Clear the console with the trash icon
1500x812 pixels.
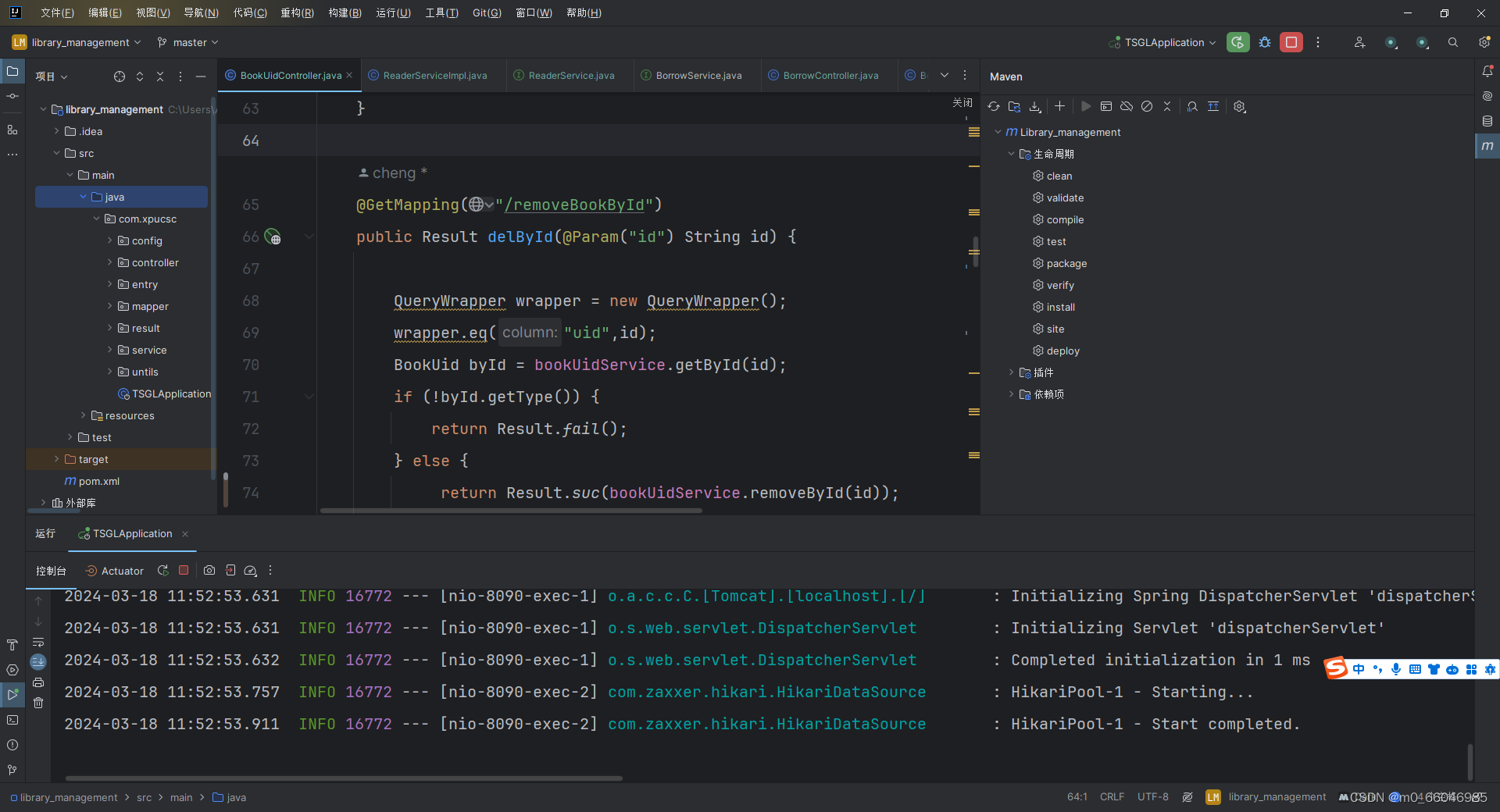[38, 703]
